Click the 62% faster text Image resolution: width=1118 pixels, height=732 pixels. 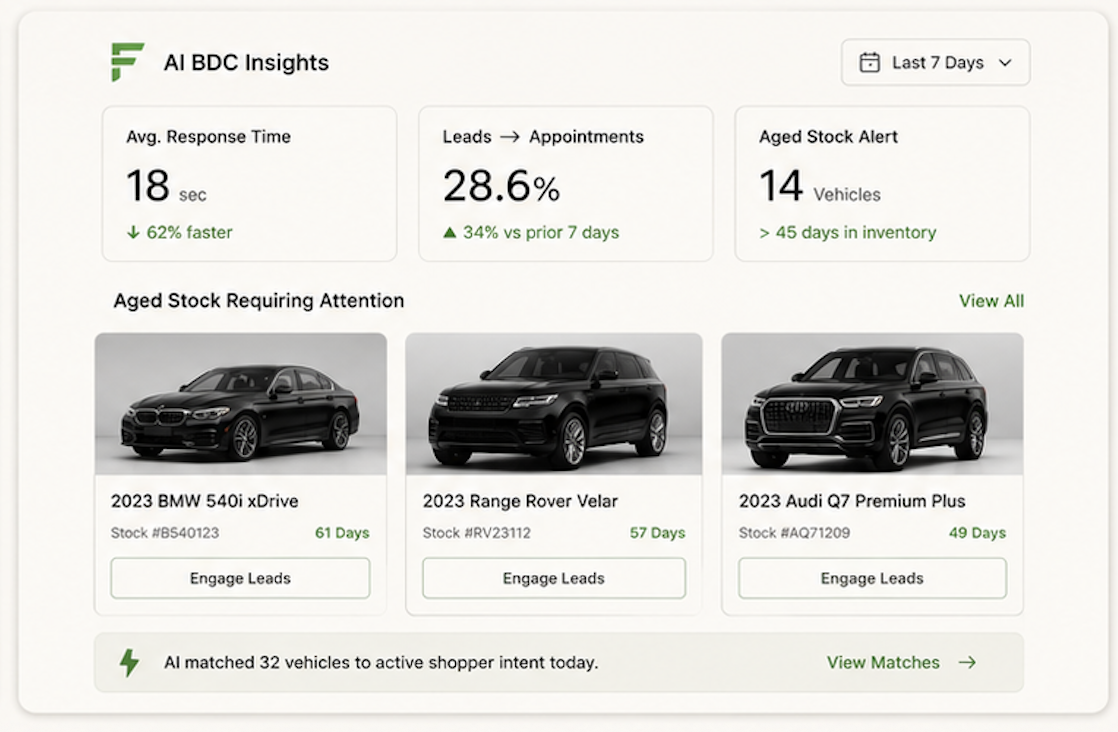point(190,232)
